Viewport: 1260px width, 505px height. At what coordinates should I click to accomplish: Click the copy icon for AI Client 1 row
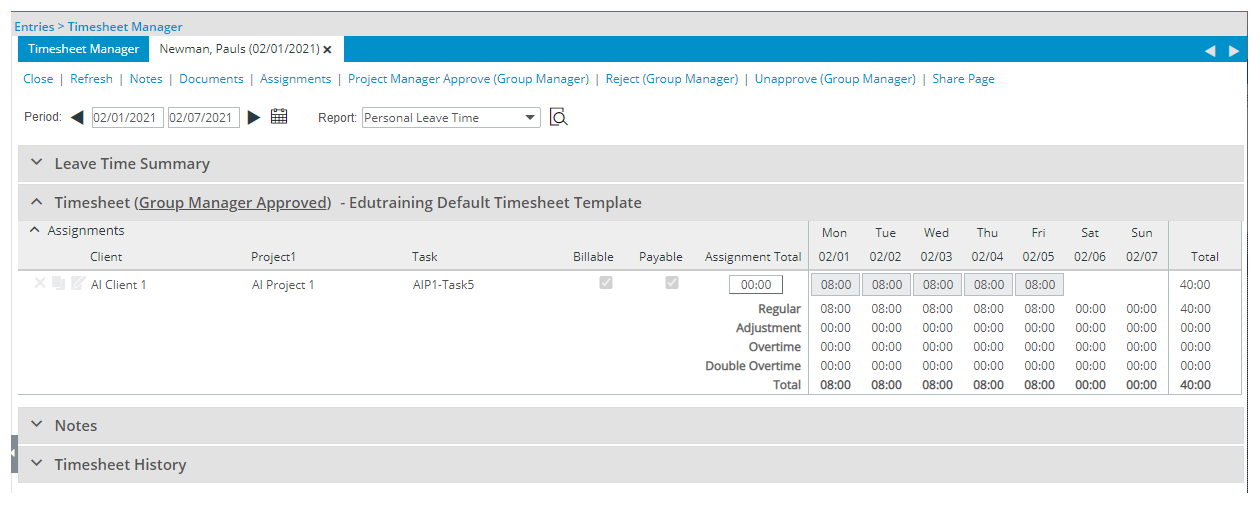point(59,284)
